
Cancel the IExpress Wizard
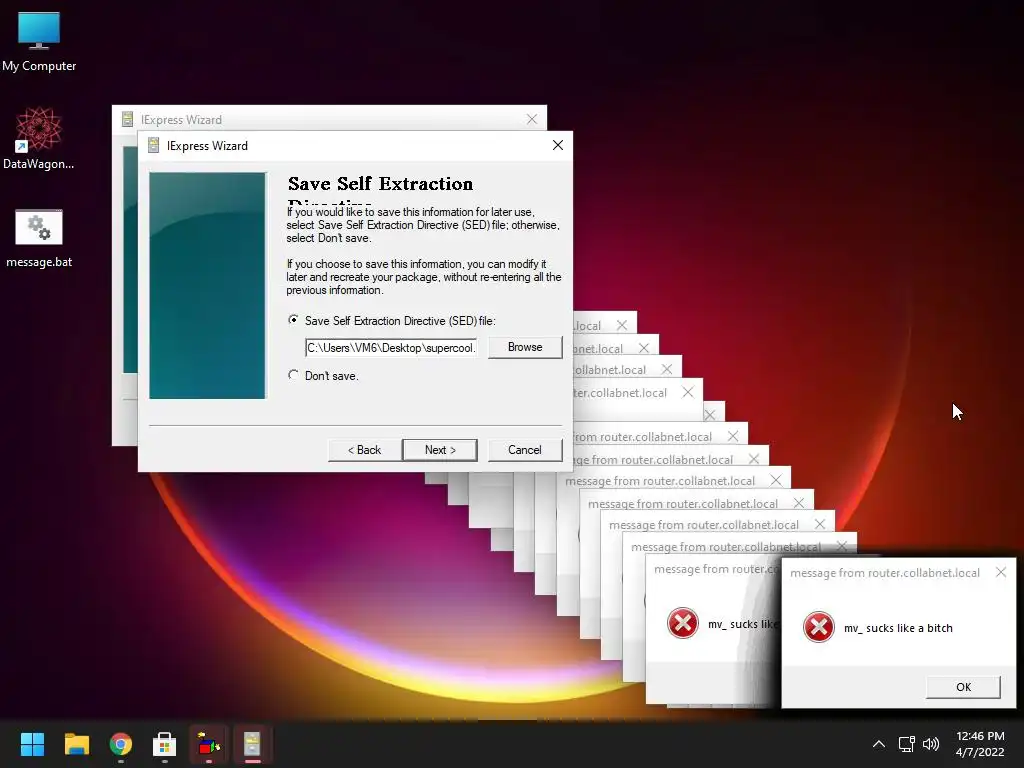524,450
